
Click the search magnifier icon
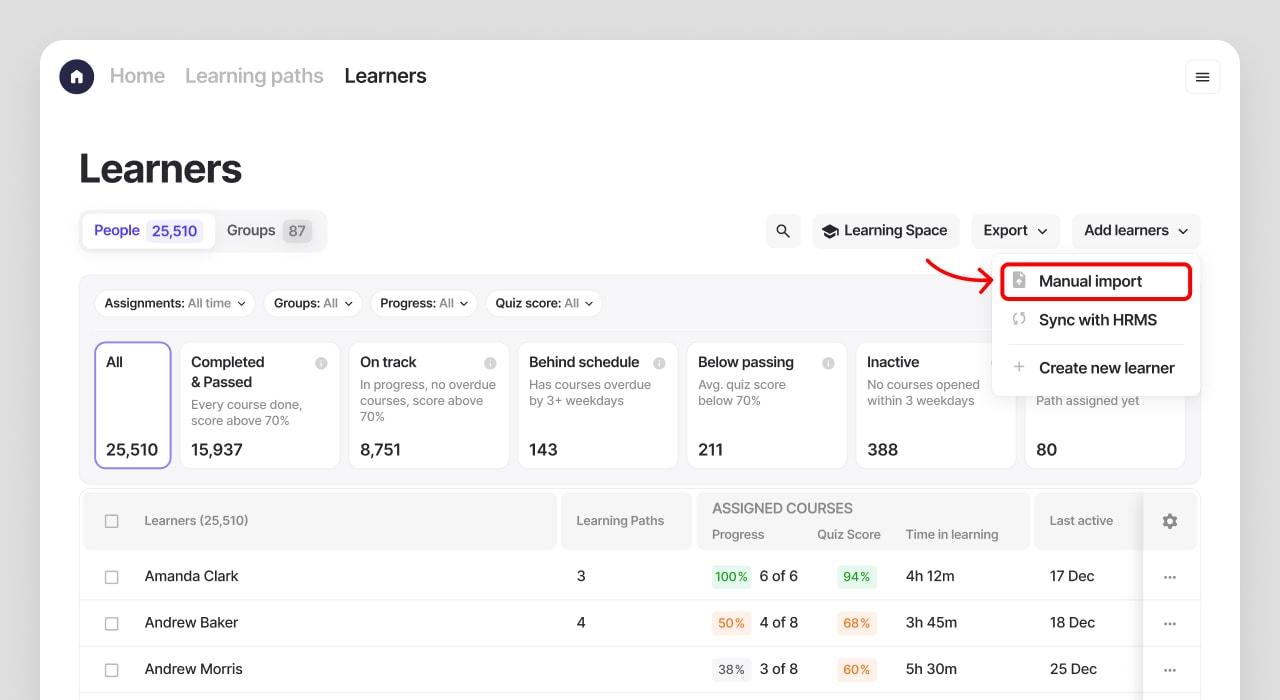point(783,231)
